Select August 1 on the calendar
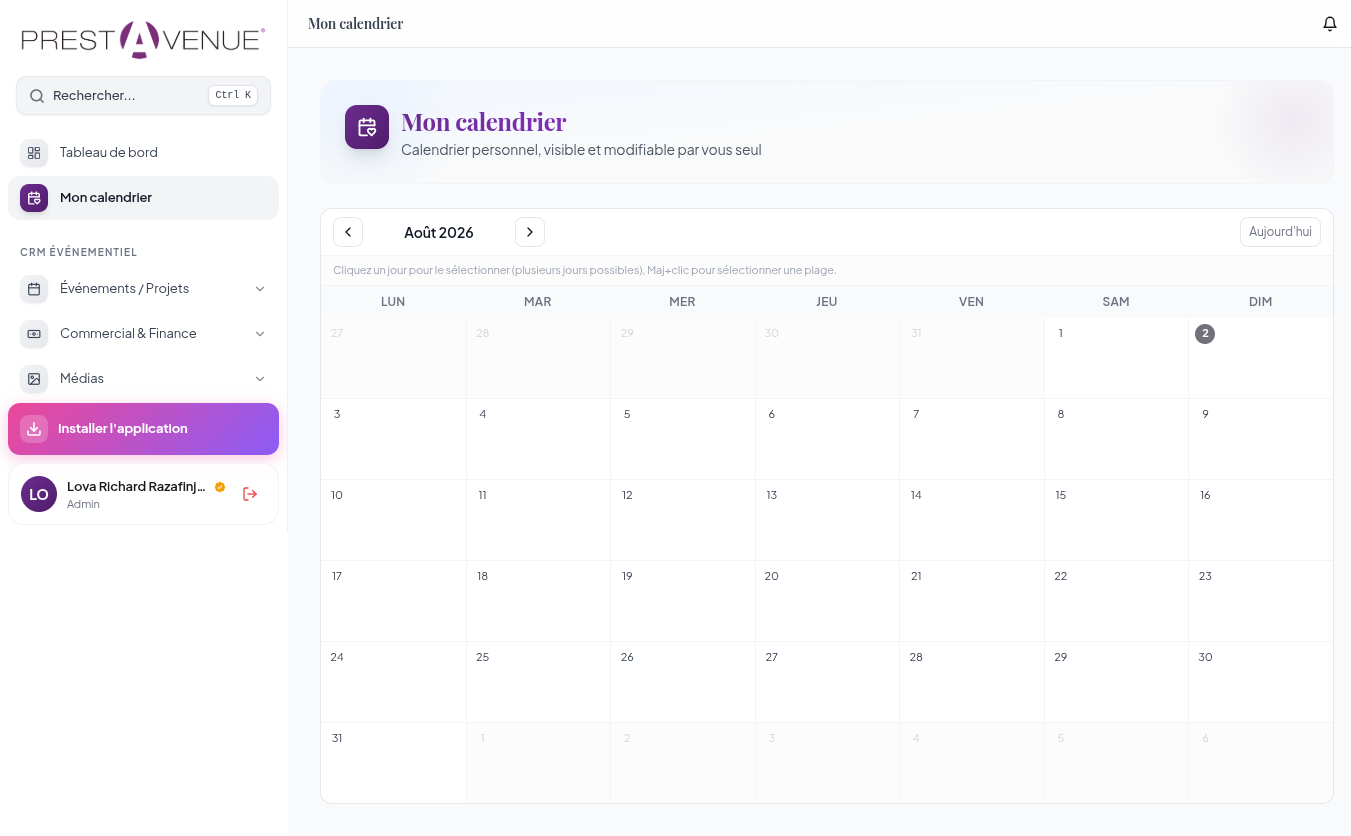The height and width of the screenshot is (836, 1351). (x=1116, y=358)
